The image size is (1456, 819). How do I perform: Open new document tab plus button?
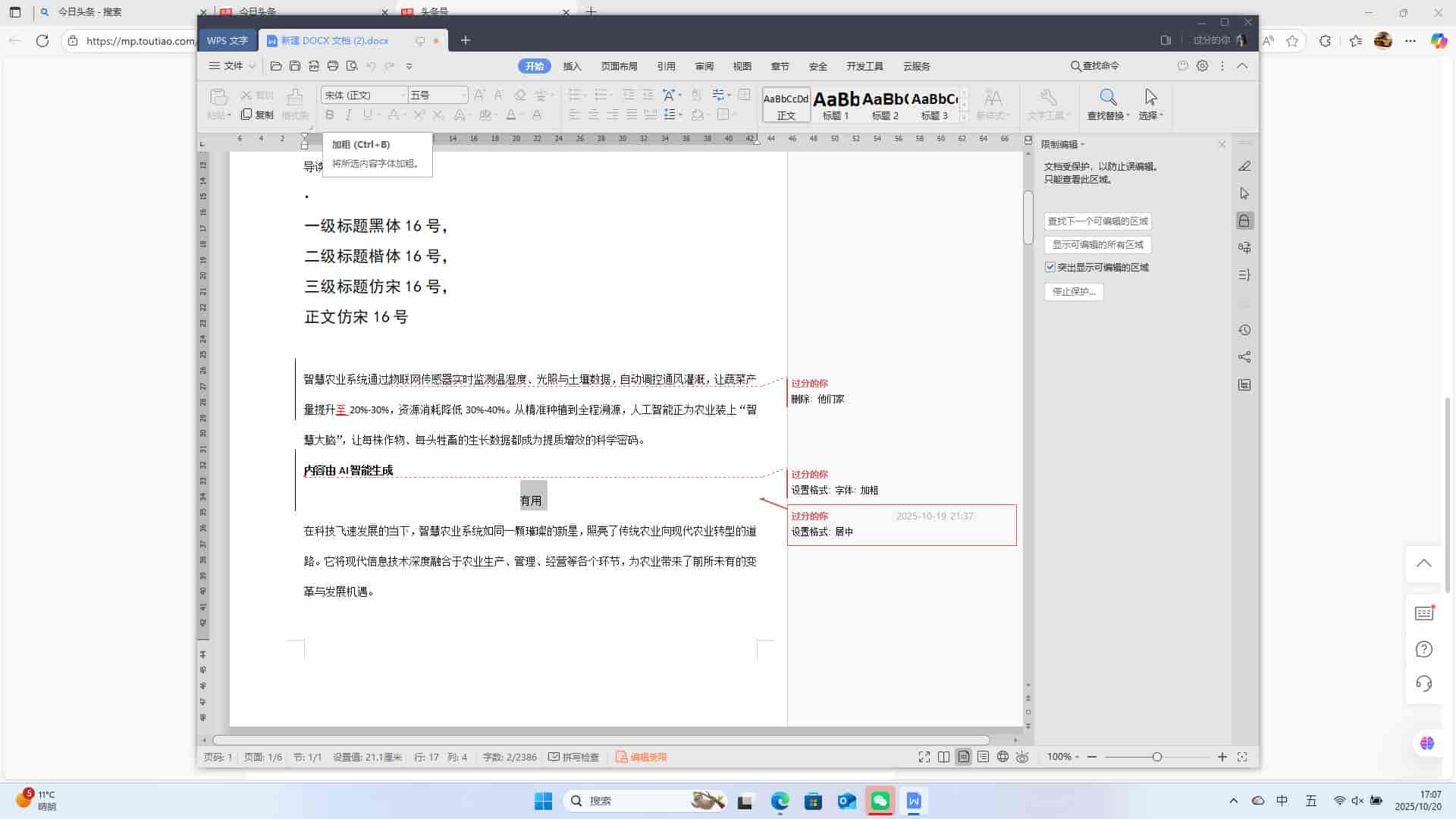[x=465, y=40]
